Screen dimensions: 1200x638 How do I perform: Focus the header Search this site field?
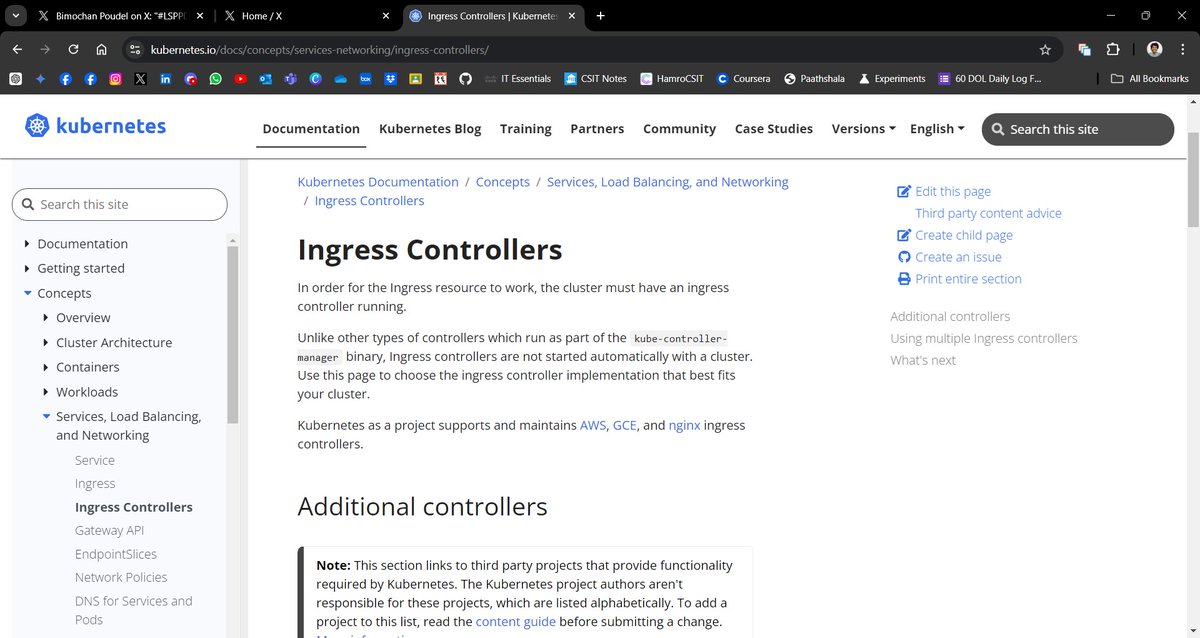pos(1078,129)
